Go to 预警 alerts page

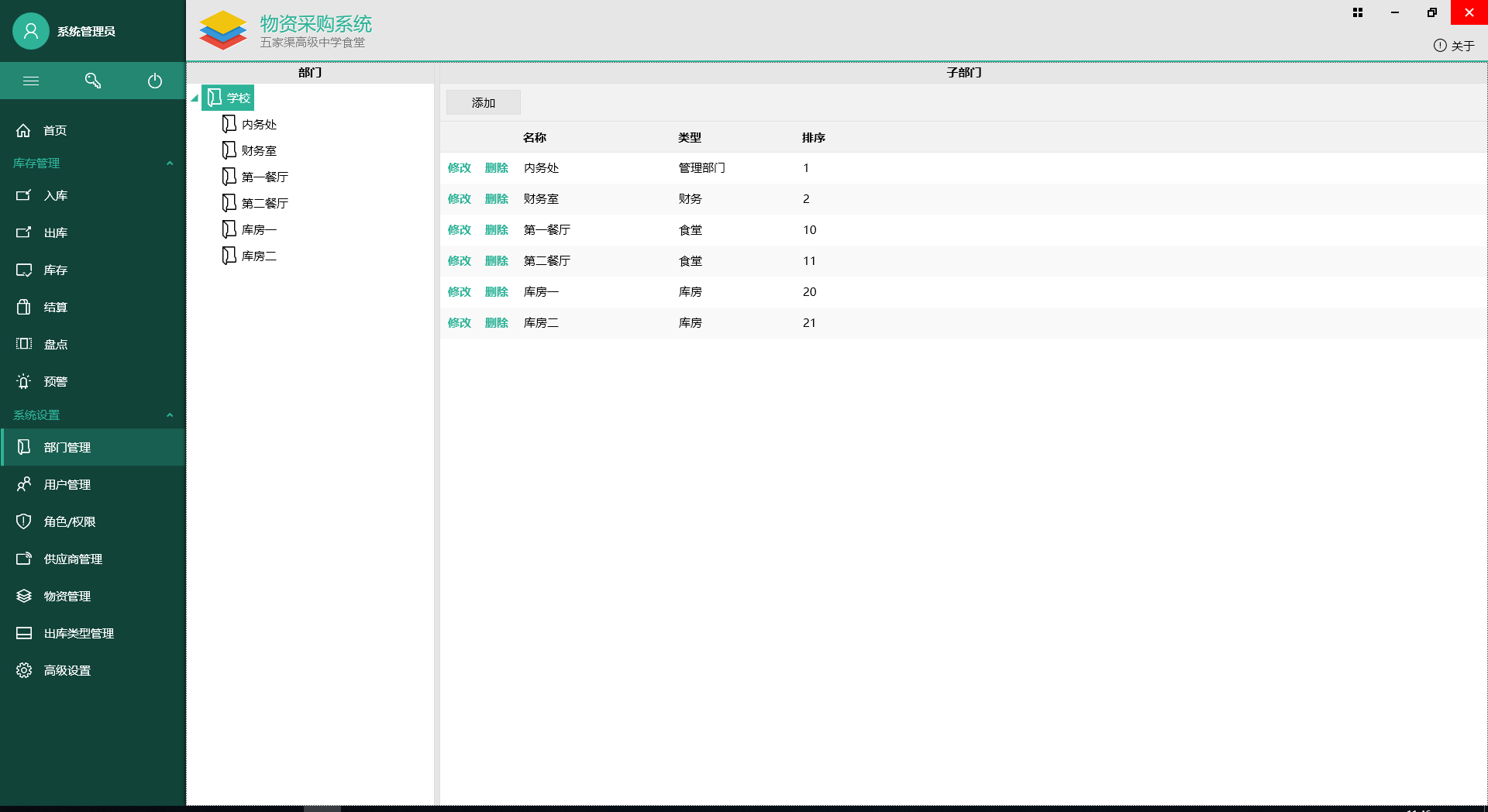(x=55, y=381)
